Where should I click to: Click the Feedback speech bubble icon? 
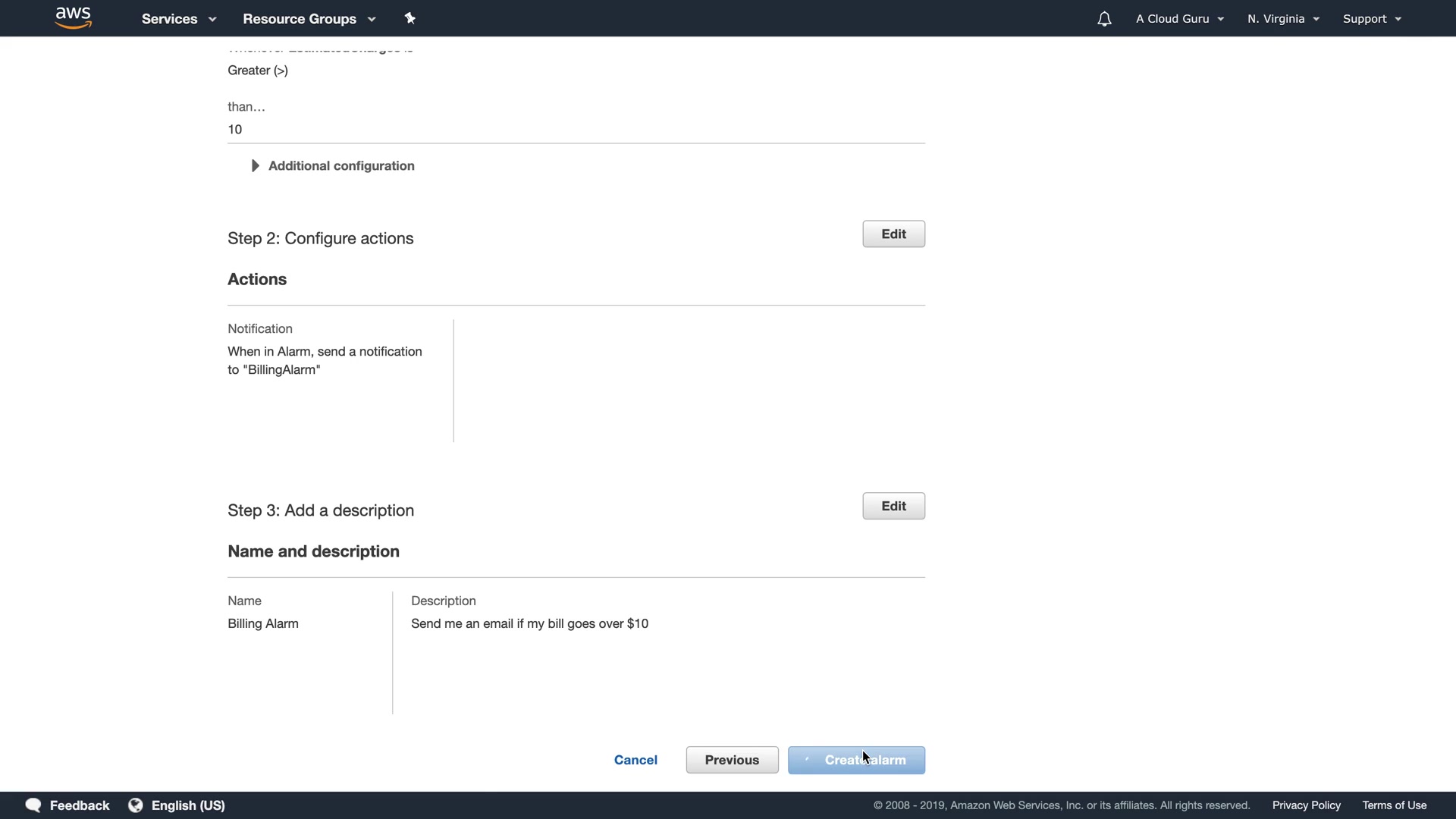point(33,805)
